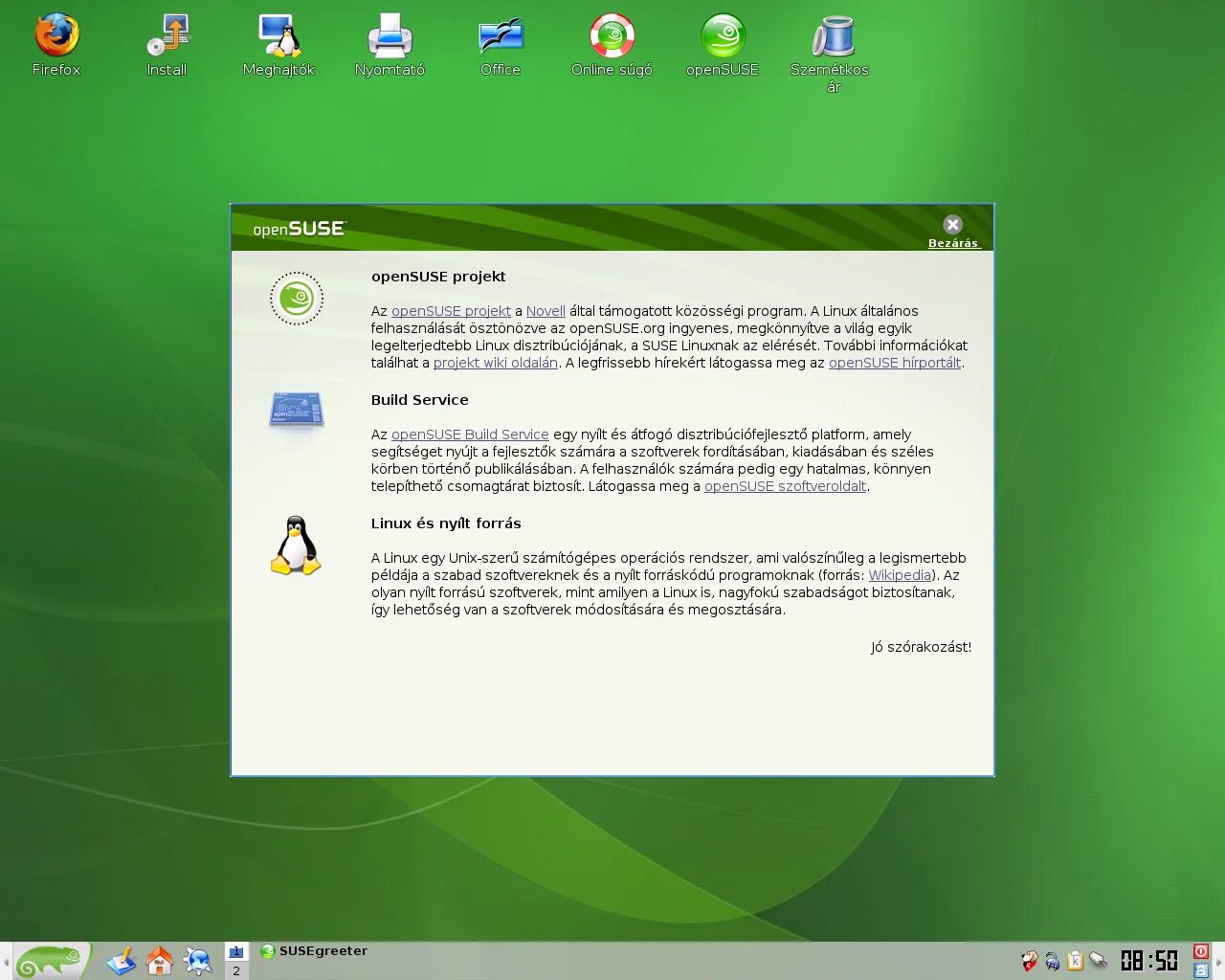
Task: Click the Tux penguin icon
Action: click(x=296, y=546)
